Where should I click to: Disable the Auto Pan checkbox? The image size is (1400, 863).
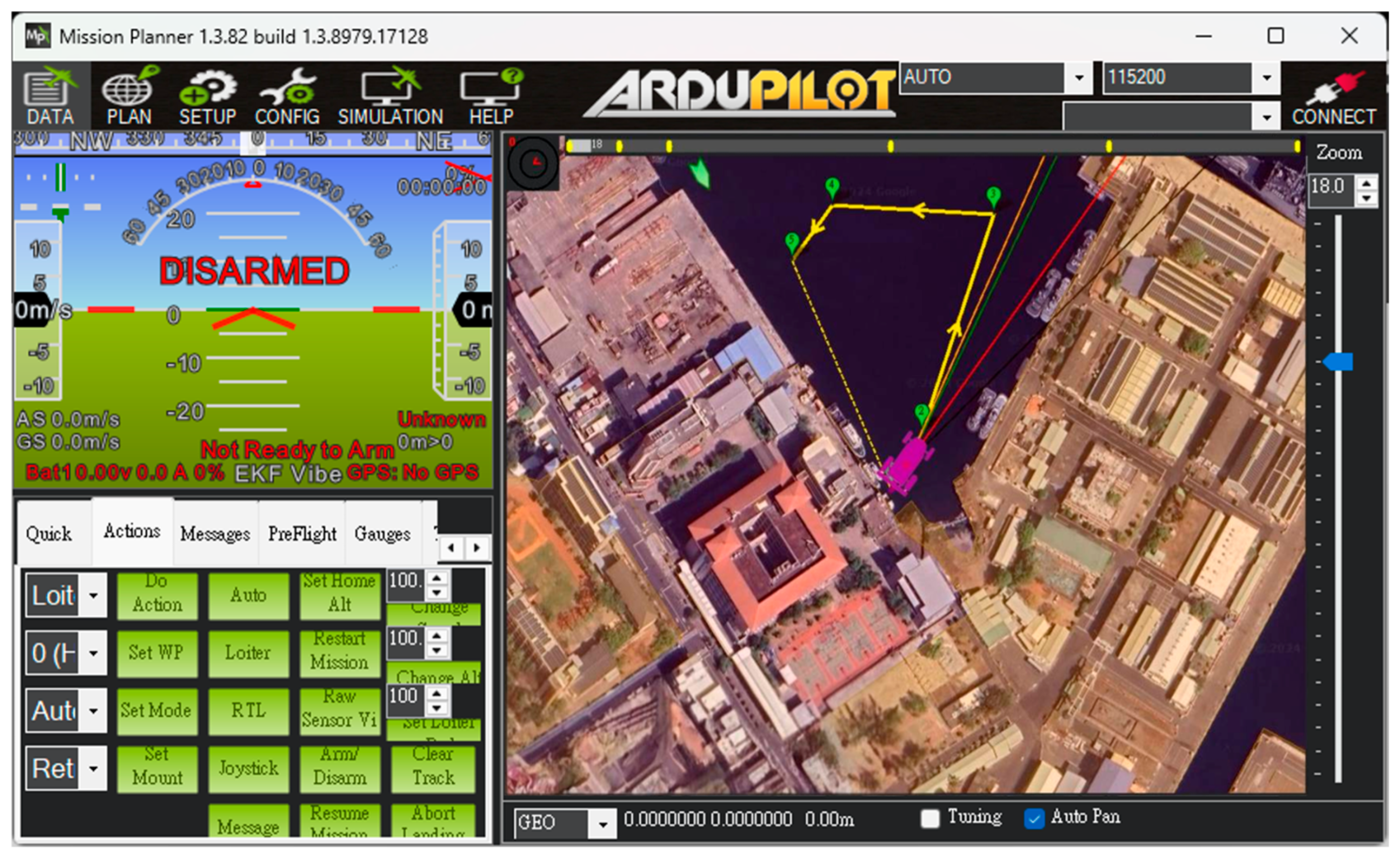pyautogui.click(x=1034, y=819)
